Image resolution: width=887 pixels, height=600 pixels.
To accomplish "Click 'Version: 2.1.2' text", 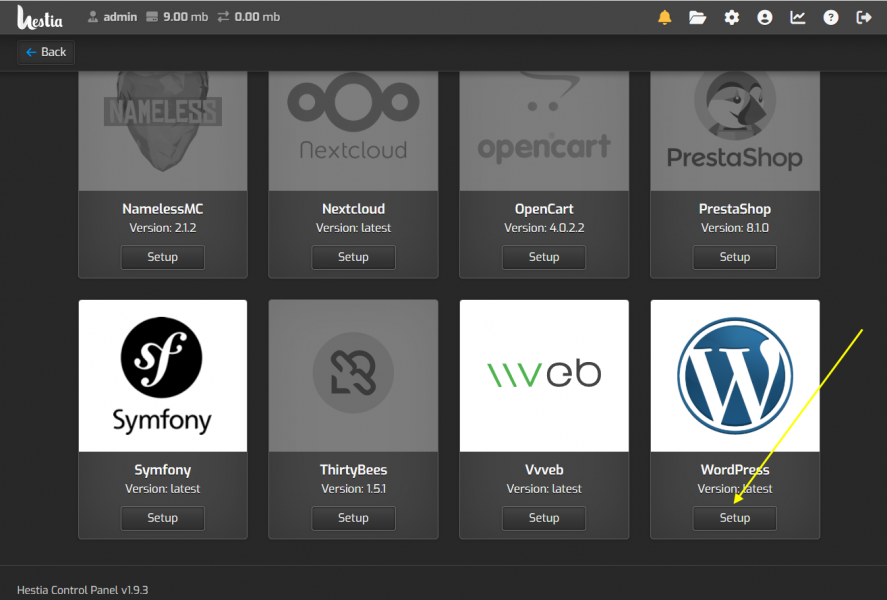I will [162, 228].
